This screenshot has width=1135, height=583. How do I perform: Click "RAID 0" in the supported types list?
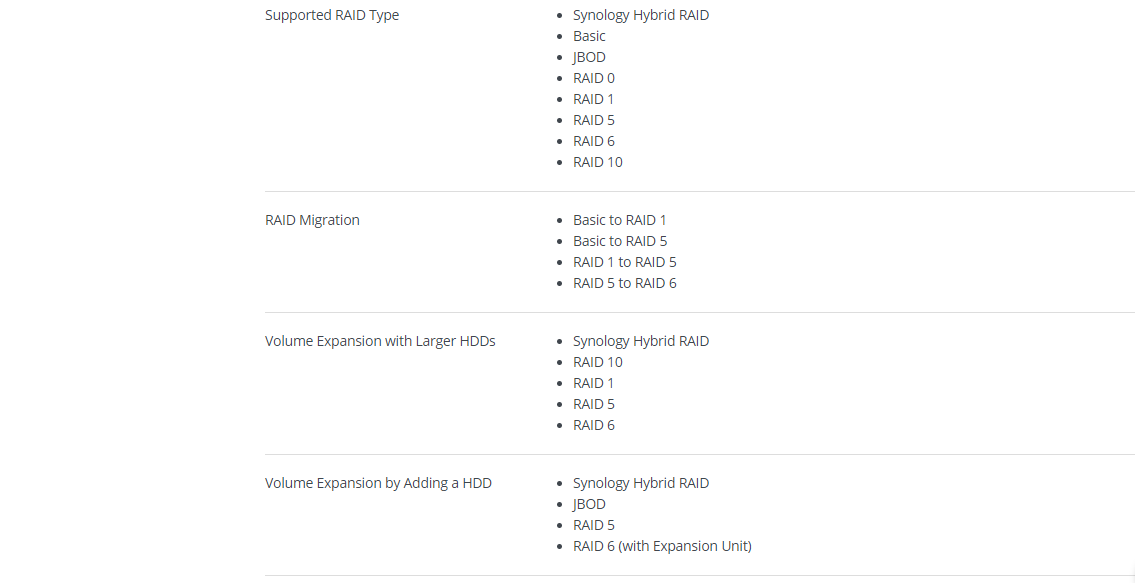594,78
